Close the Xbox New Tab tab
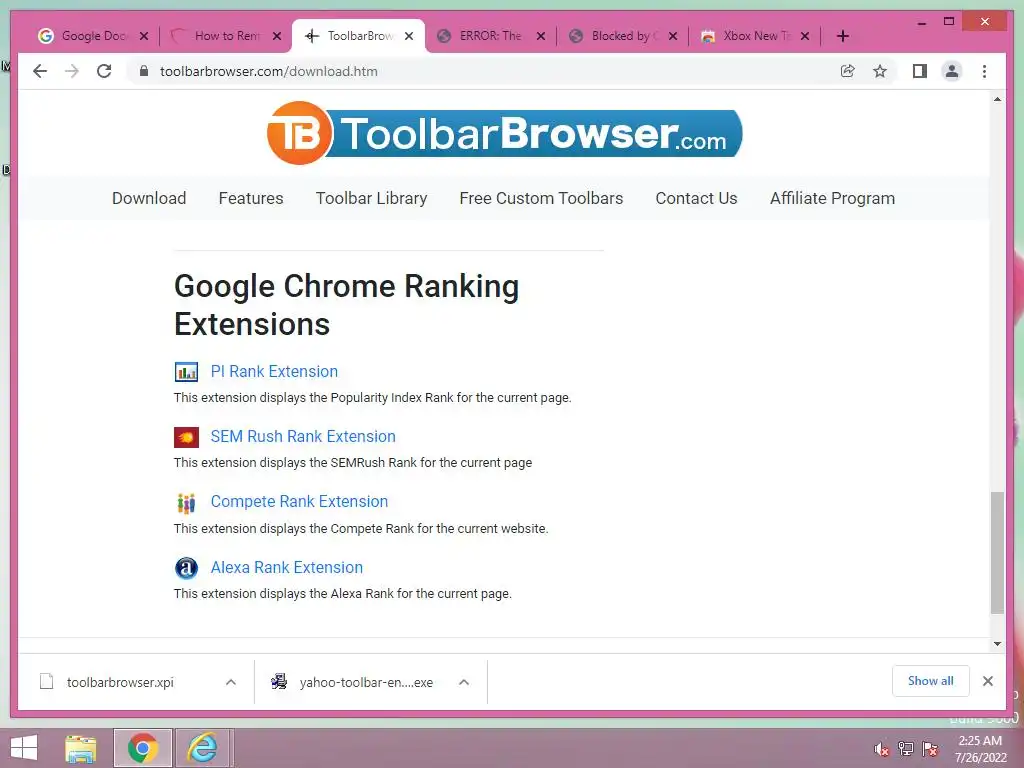The image size is (1024, 768). (x=805, y=36)
